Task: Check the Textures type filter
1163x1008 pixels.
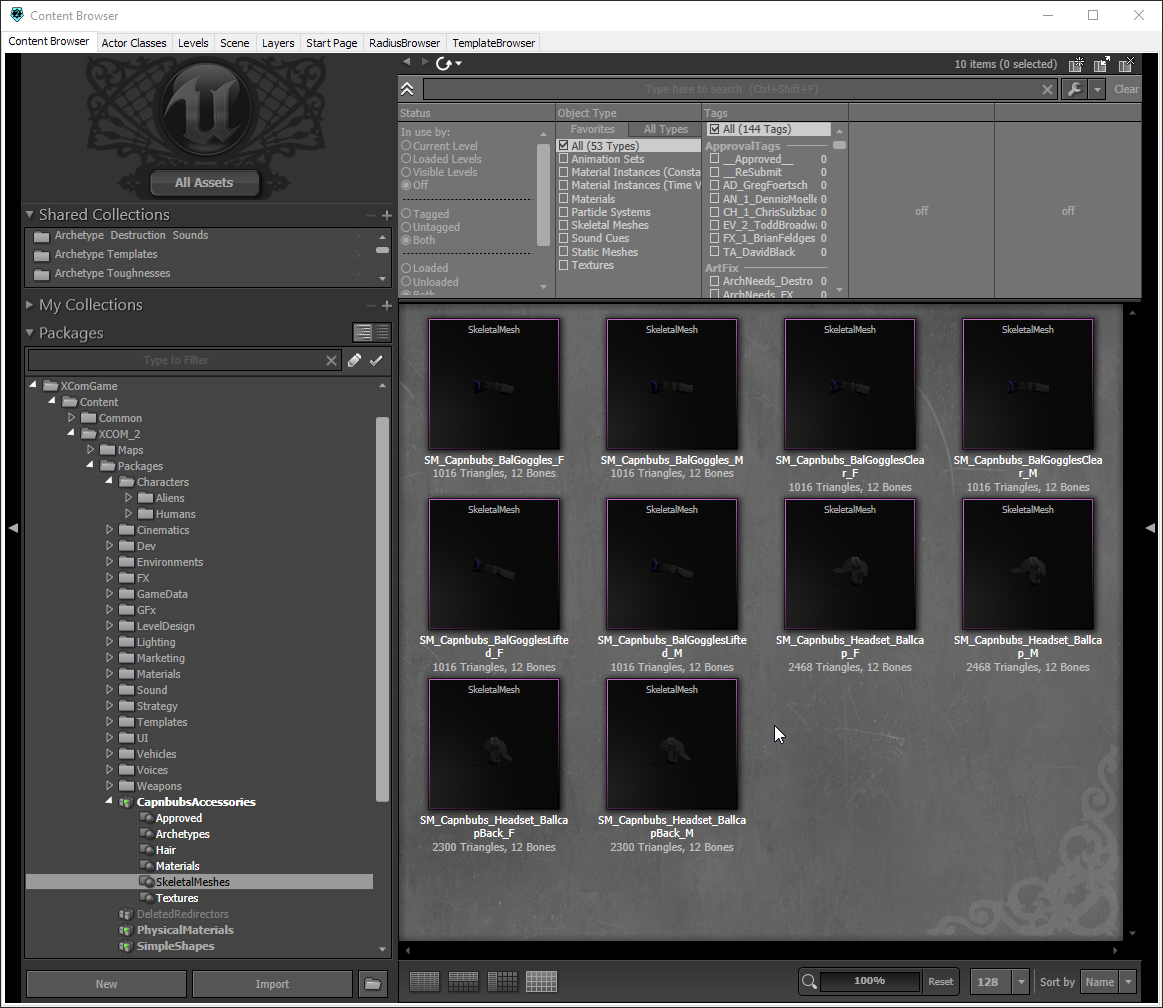Action: pyautogui.click(x=564, y=265)
